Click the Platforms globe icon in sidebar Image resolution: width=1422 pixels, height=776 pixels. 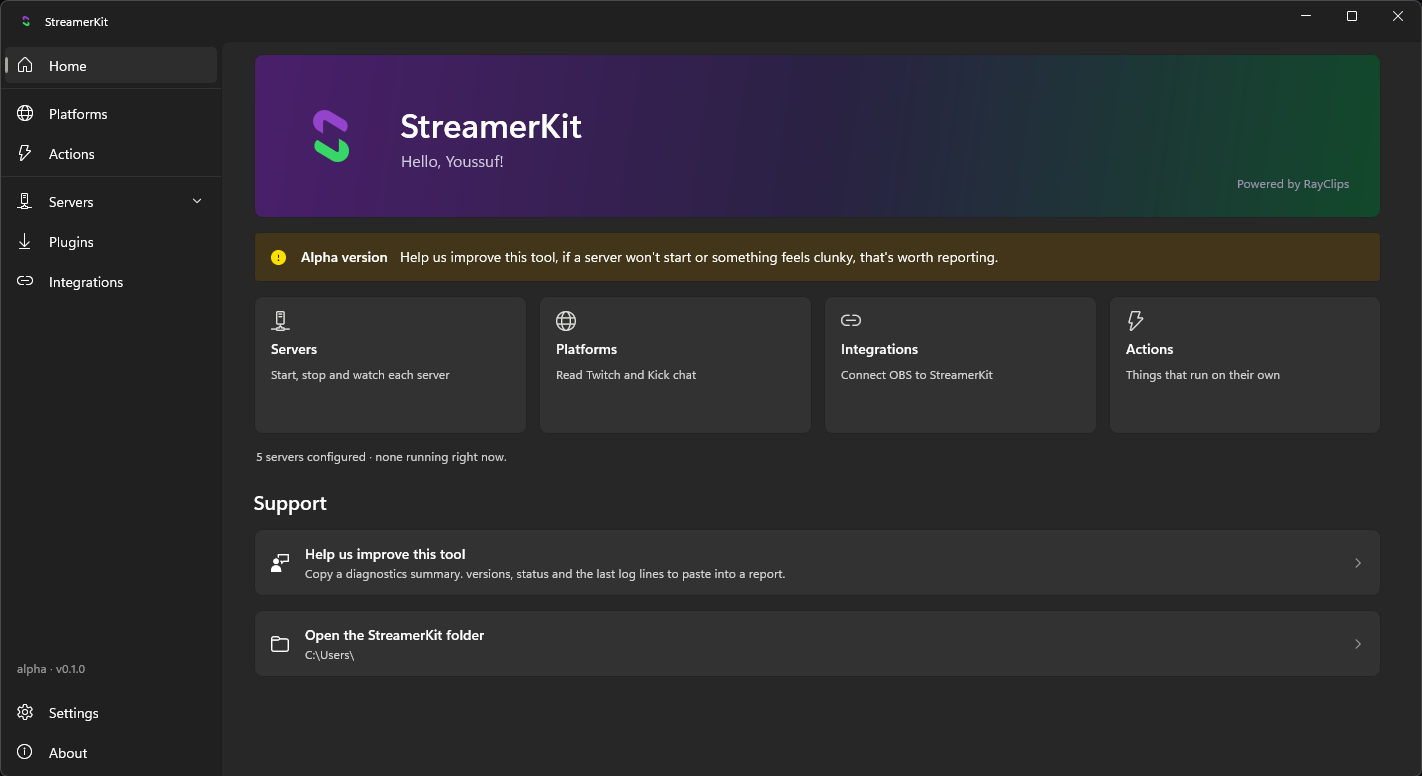point(25,114)
